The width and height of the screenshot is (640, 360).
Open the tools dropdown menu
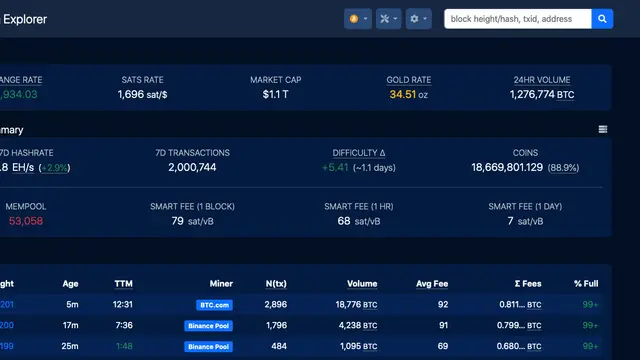click(388, 19)
